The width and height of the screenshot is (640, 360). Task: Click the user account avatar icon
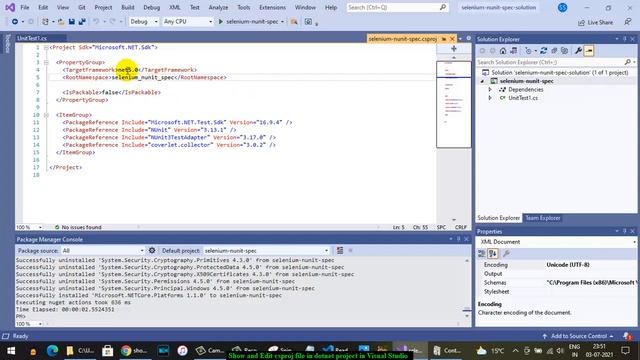pos(562,7)
